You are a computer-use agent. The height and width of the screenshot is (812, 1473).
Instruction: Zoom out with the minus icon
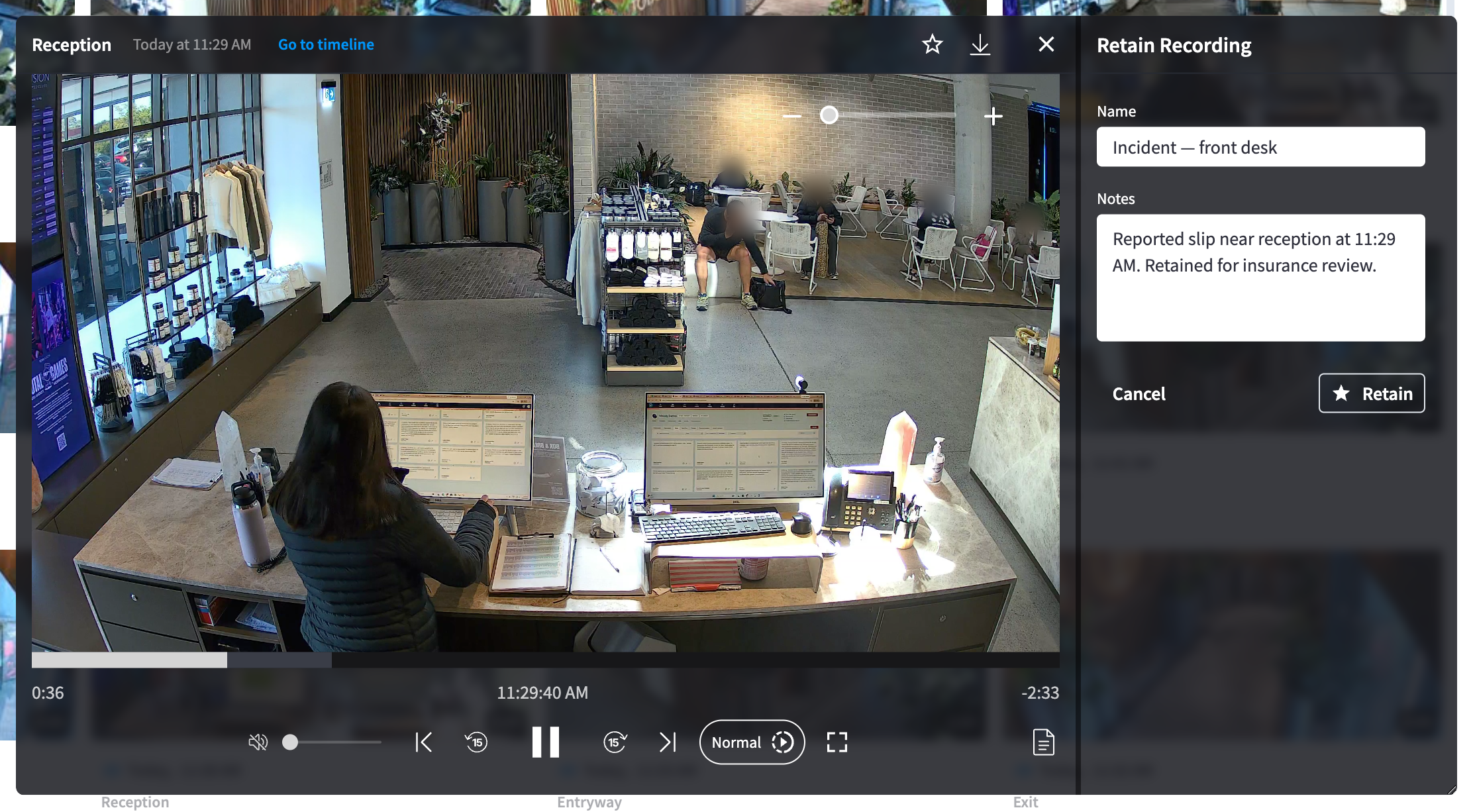[791, 116]
